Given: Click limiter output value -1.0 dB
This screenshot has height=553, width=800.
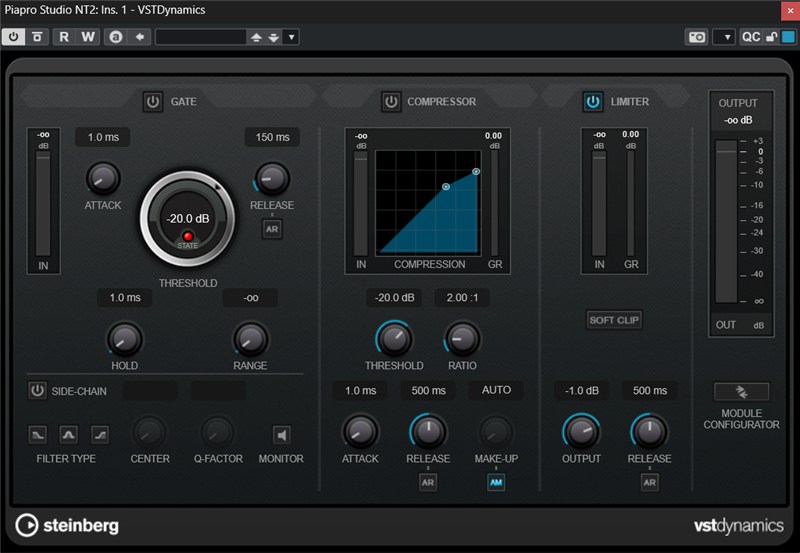Looking at the screenshot, I should click(582, 390).
